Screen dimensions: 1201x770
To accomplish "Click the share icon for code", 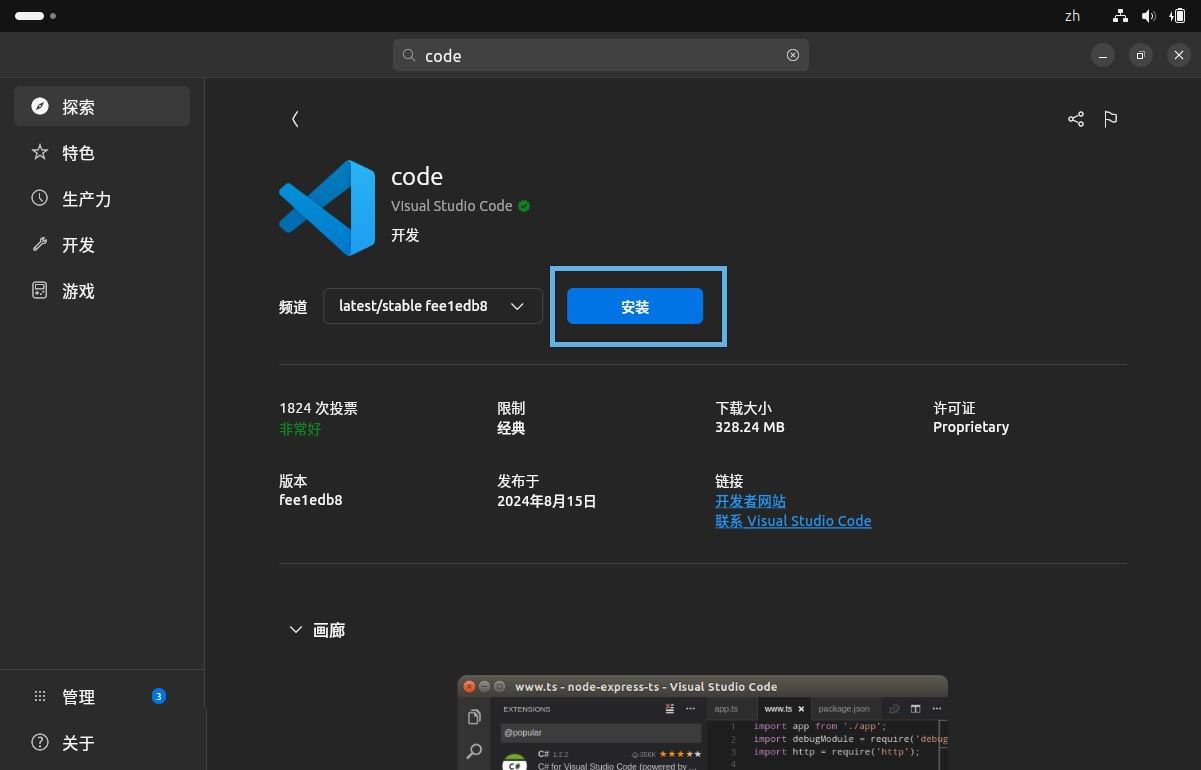I will pos(1076,119).
